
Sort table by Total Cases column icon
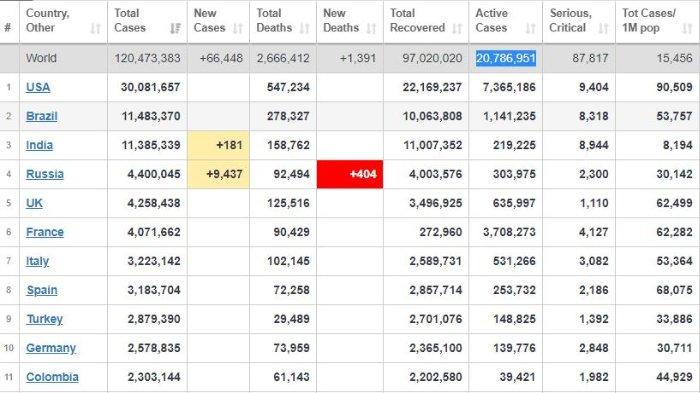pyautogui.click(x=175, y=29)
